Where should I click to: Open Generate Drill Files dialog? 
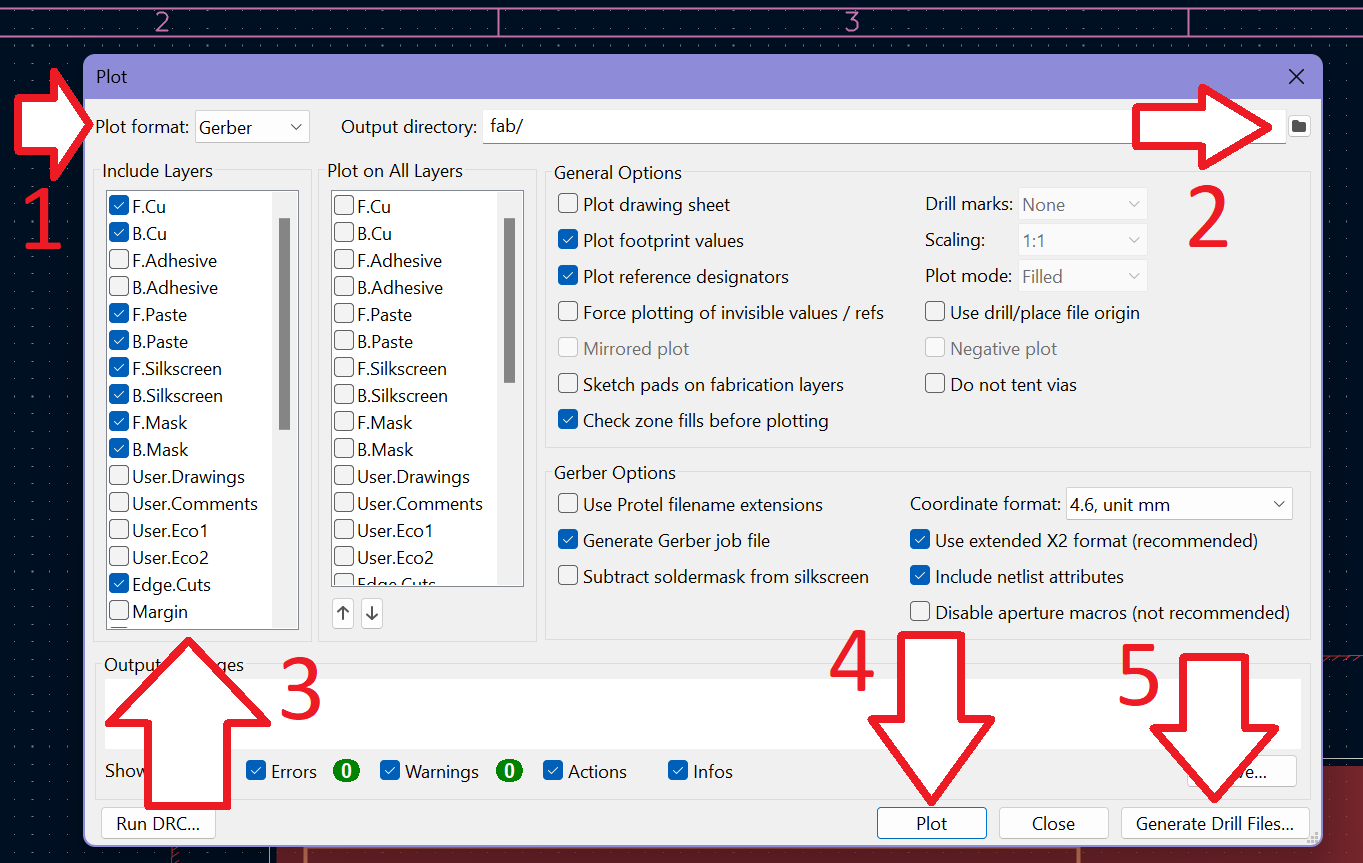click(x=1215, y=823)
